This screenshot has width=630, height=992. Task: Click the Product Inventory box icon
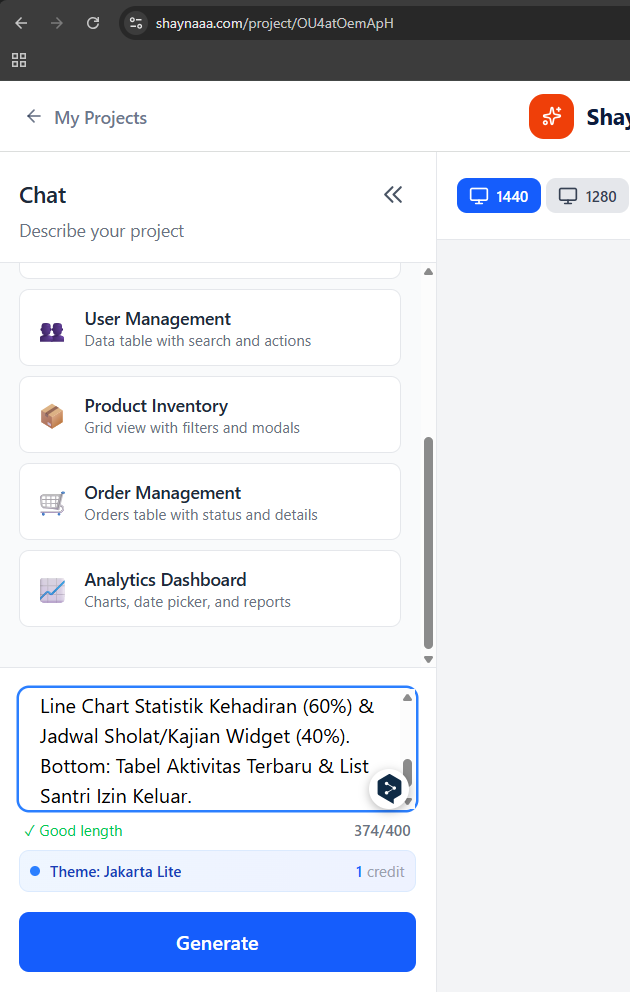[52, 416]
